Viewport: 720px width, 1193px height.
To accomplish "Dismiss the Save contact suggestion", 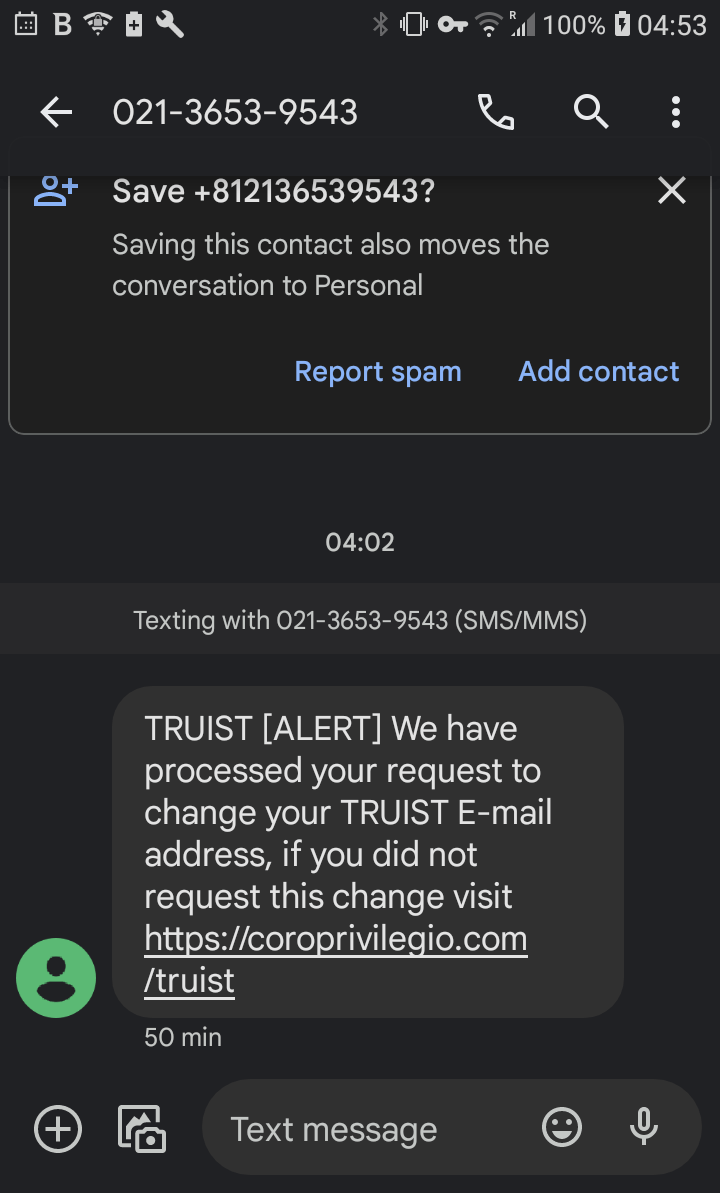I will (x=672, y=190).
